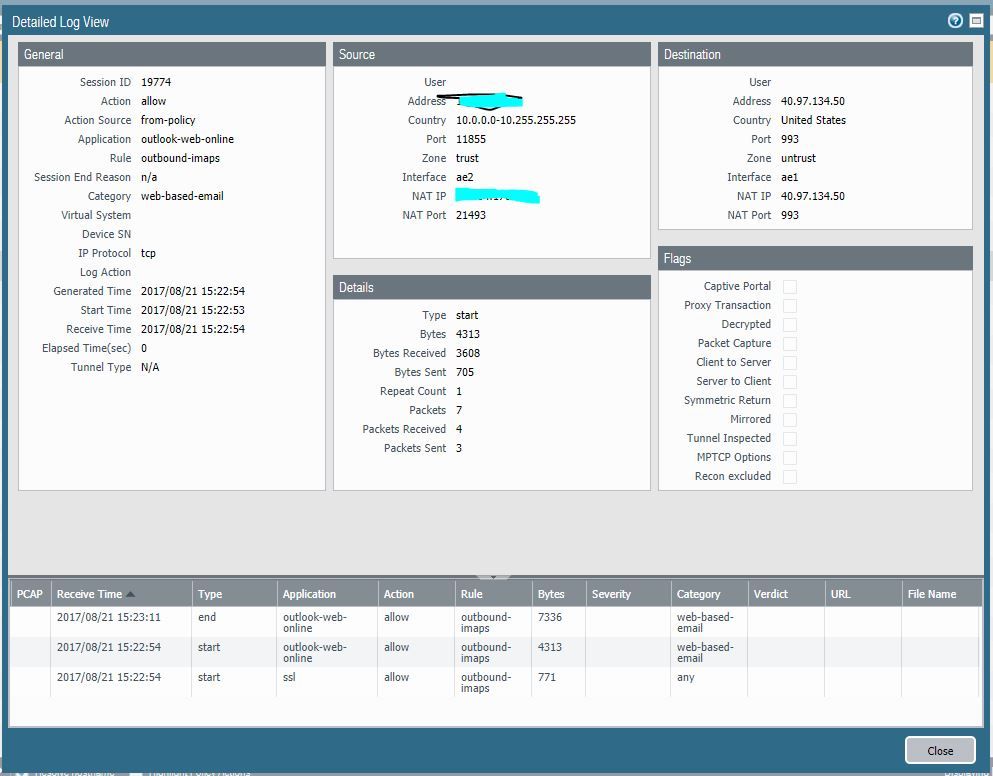993x776 pixels.
Task: Check the Decrypted flag box
Action: coord(790,325)
